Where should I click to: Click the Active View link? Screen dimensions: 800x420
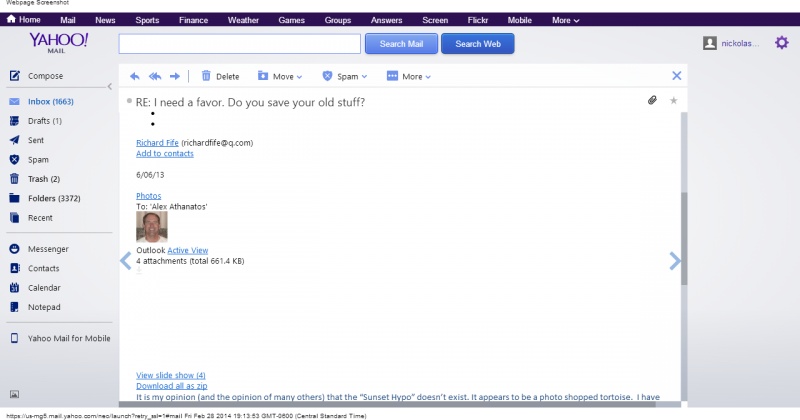pos(188,251)
